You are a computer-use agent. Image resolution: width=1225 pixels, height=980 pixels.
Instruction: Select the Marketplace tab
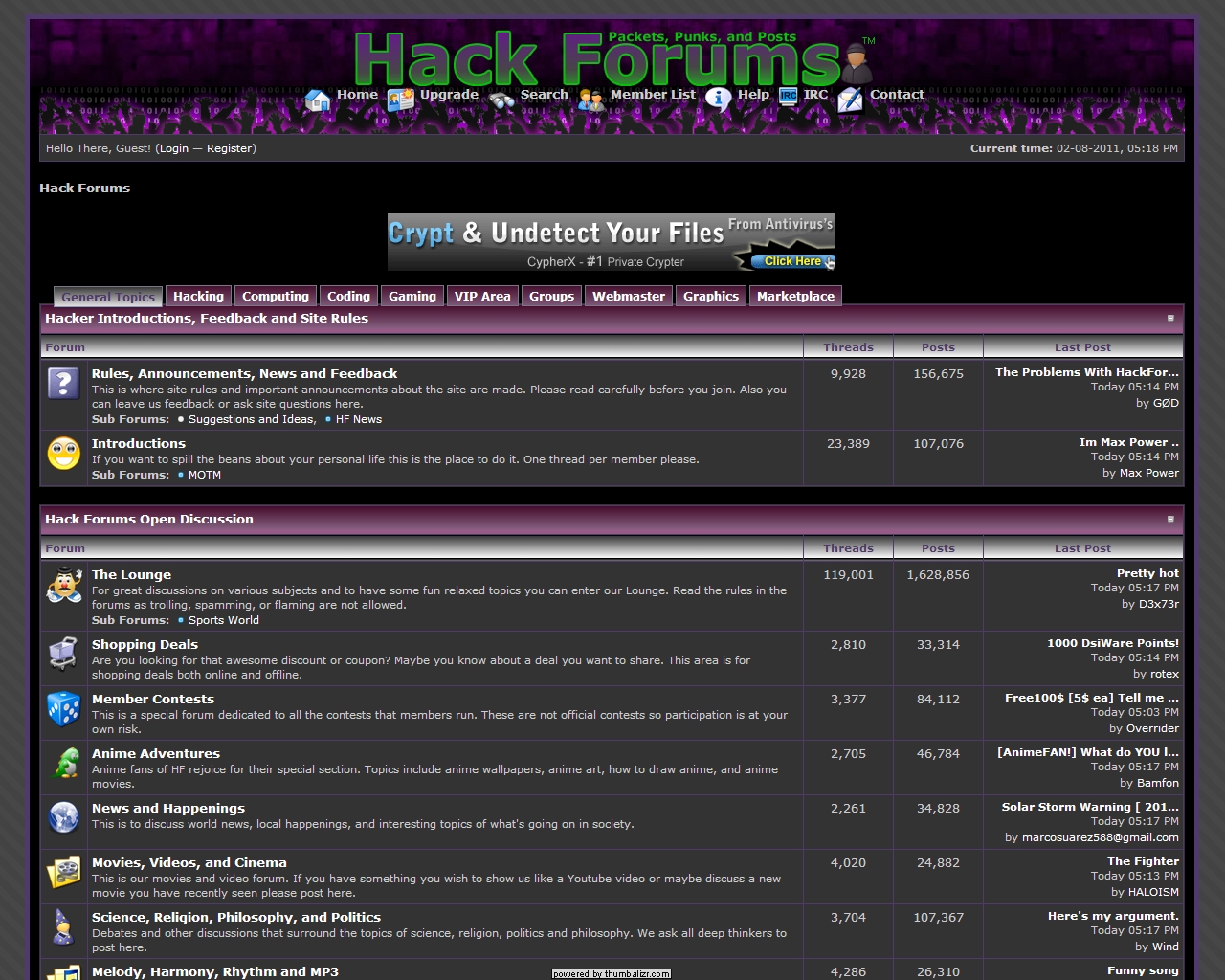pyautogui.click(x=795, y=296)
